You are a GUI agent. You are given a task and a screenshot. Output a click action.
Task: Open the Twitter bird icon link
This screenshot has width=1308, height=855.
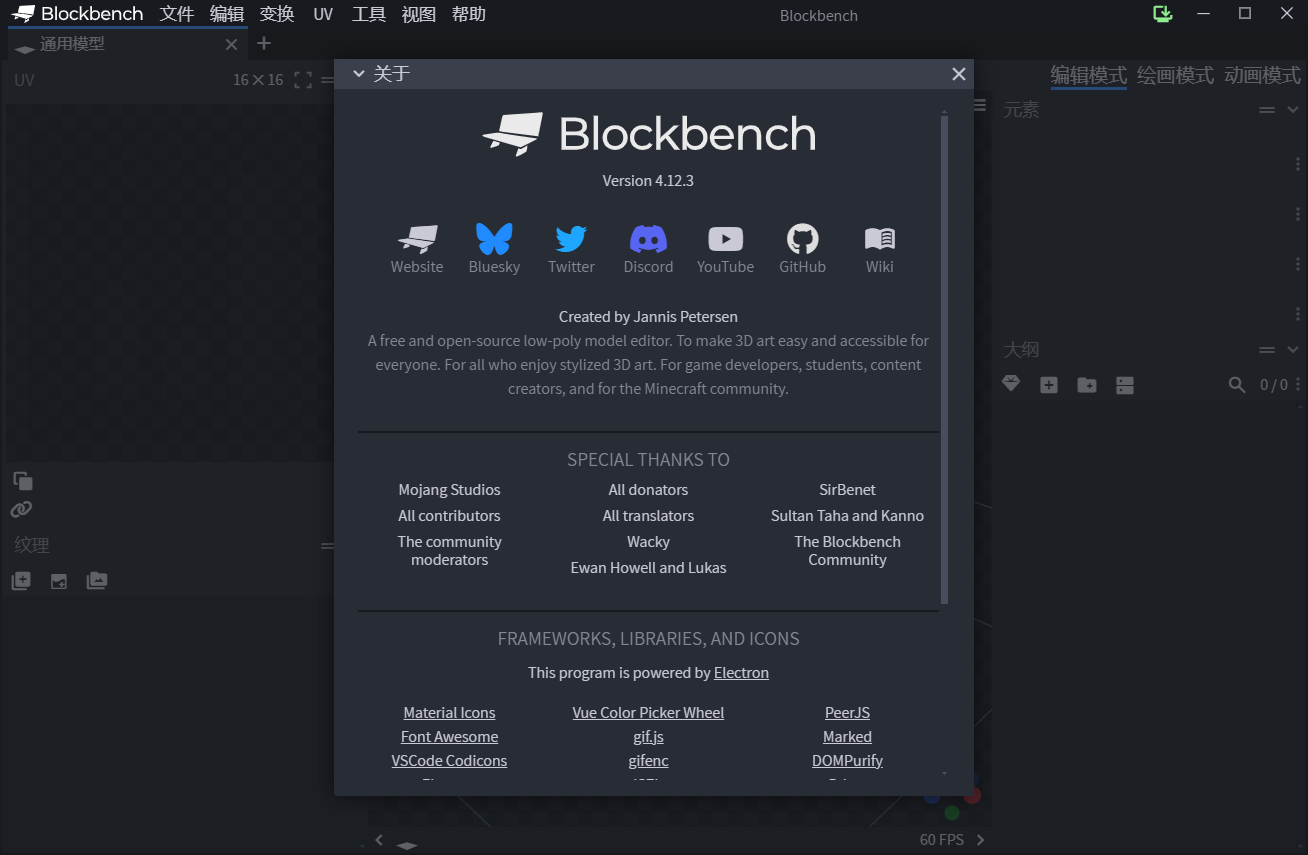[x=571, y=240]
